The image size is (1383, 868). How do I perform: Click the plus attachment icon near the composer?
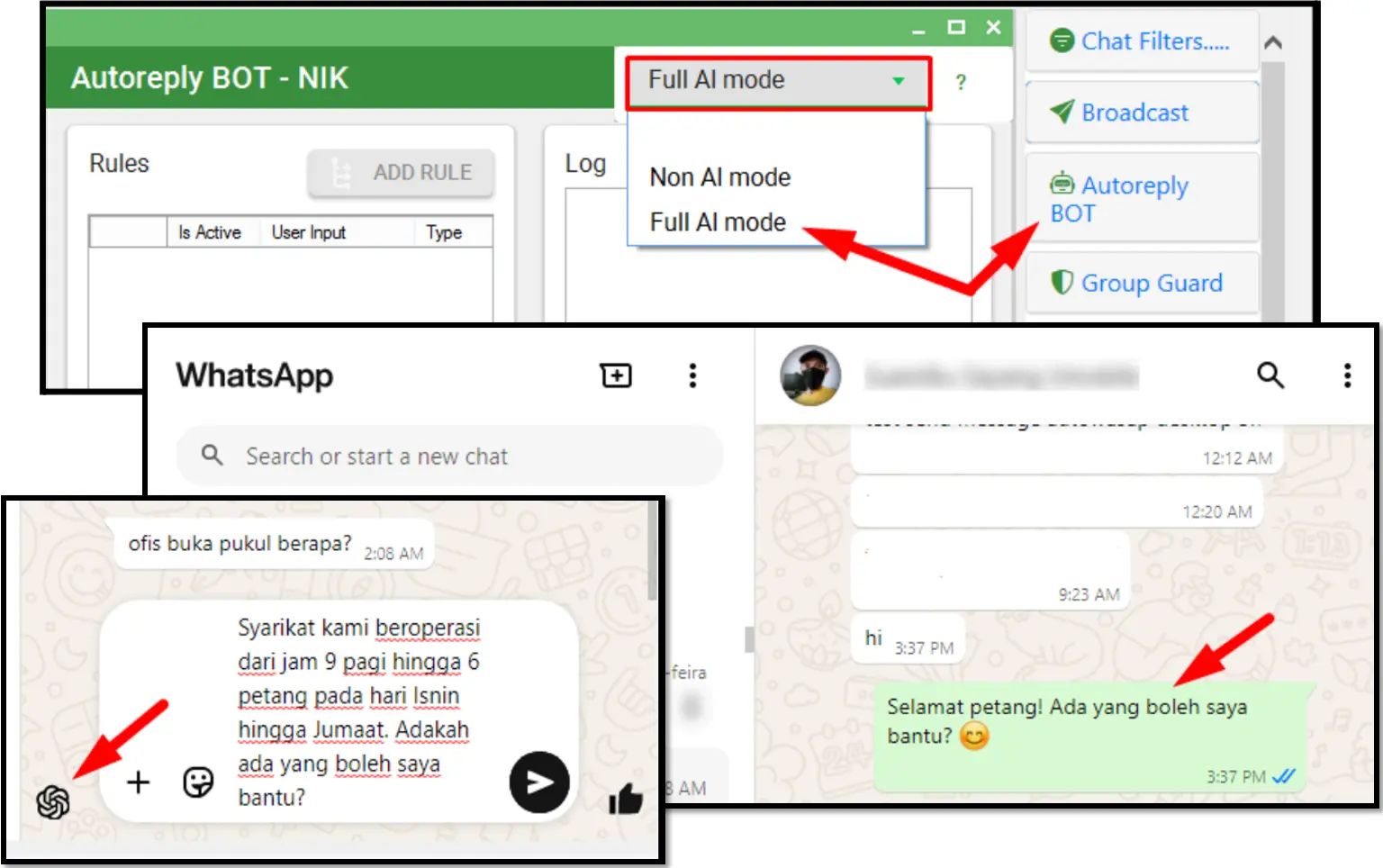click(x=138, y=782)
